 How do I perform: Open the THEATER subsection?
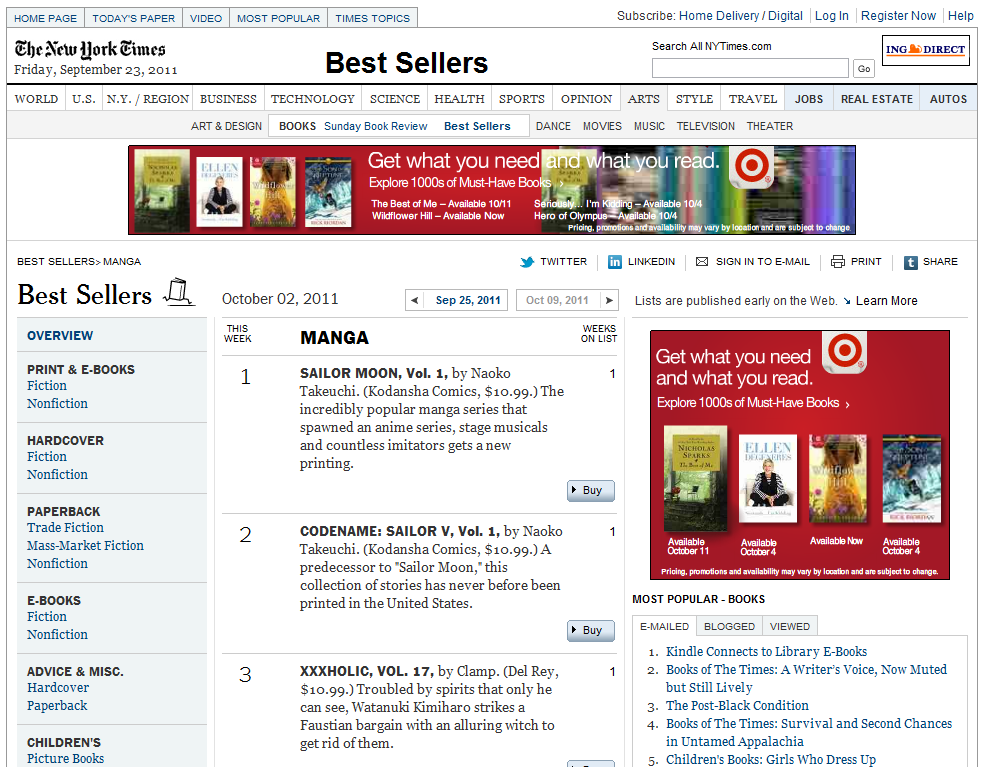click(x=770, y=126)
